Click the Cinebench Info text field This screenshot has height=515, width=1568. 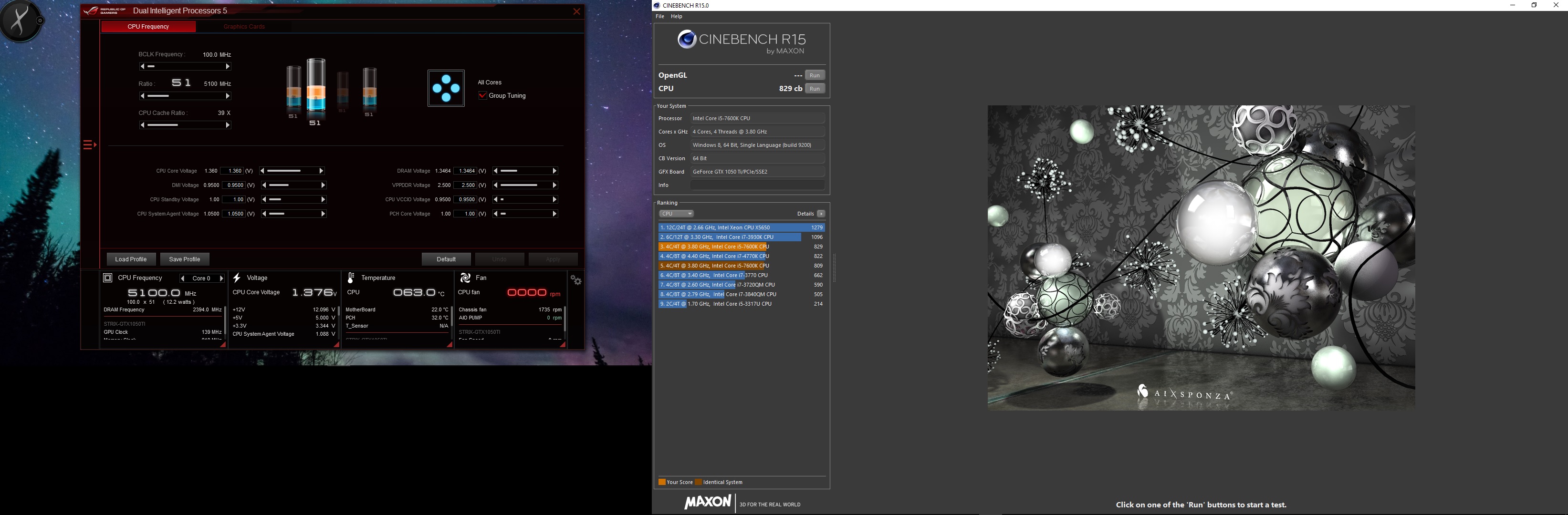click(758, 185)
